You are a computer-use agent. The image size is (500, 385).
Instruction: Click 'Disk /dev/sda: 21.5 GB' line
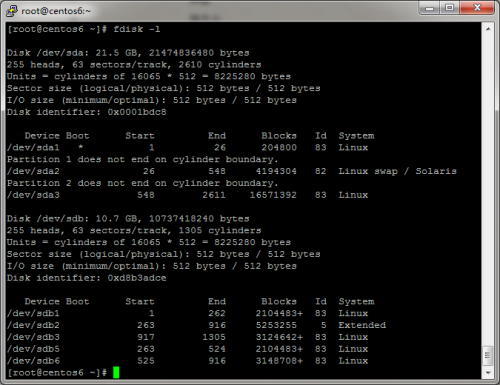128,53
